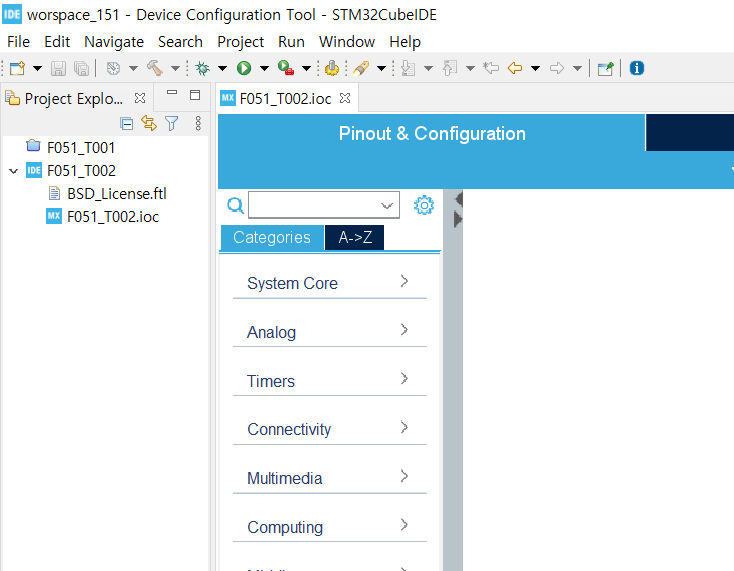The image size is (734, 571).
Task: Open the Project menu
Action: 240,42
